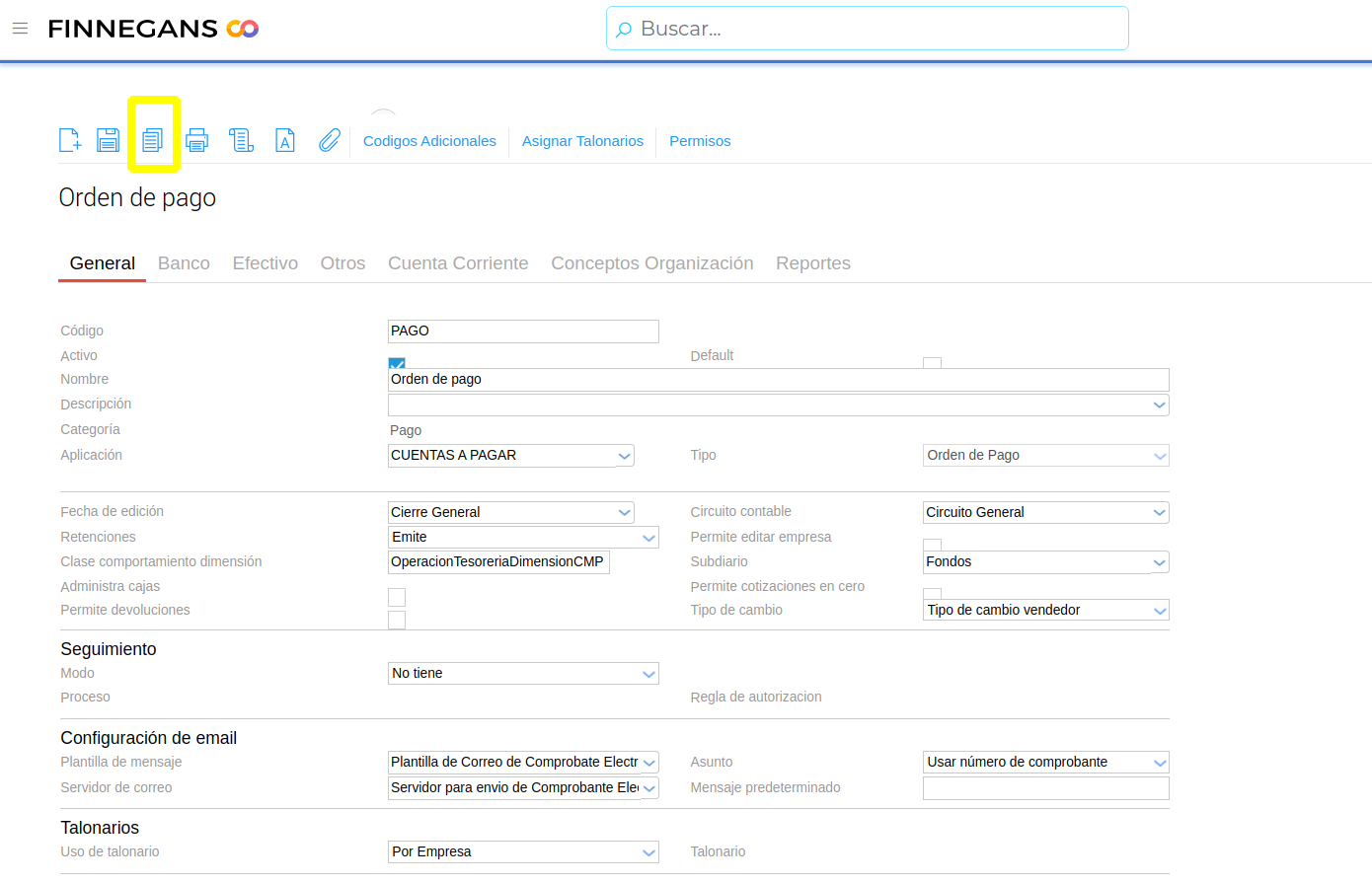Click the save diskette icon

(x=108, y=140)
